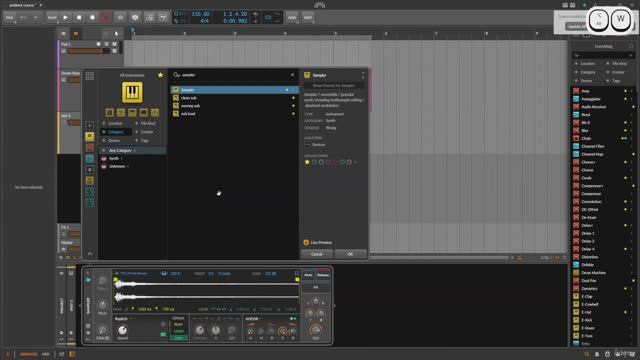Click the moving sub preset icon
Screen dimensions: 640x360
(x=176, y=106)
